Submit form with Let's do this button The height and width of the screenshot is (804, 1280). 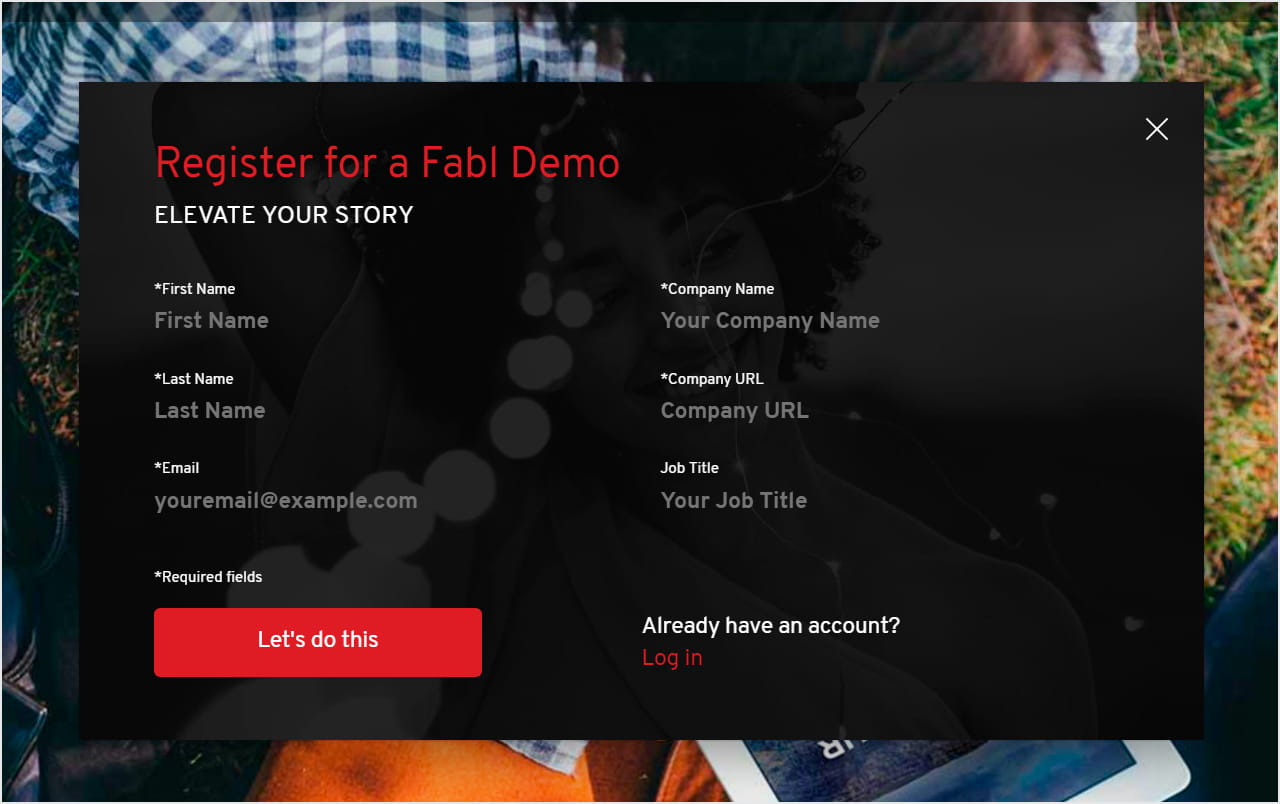click(318, 642)
